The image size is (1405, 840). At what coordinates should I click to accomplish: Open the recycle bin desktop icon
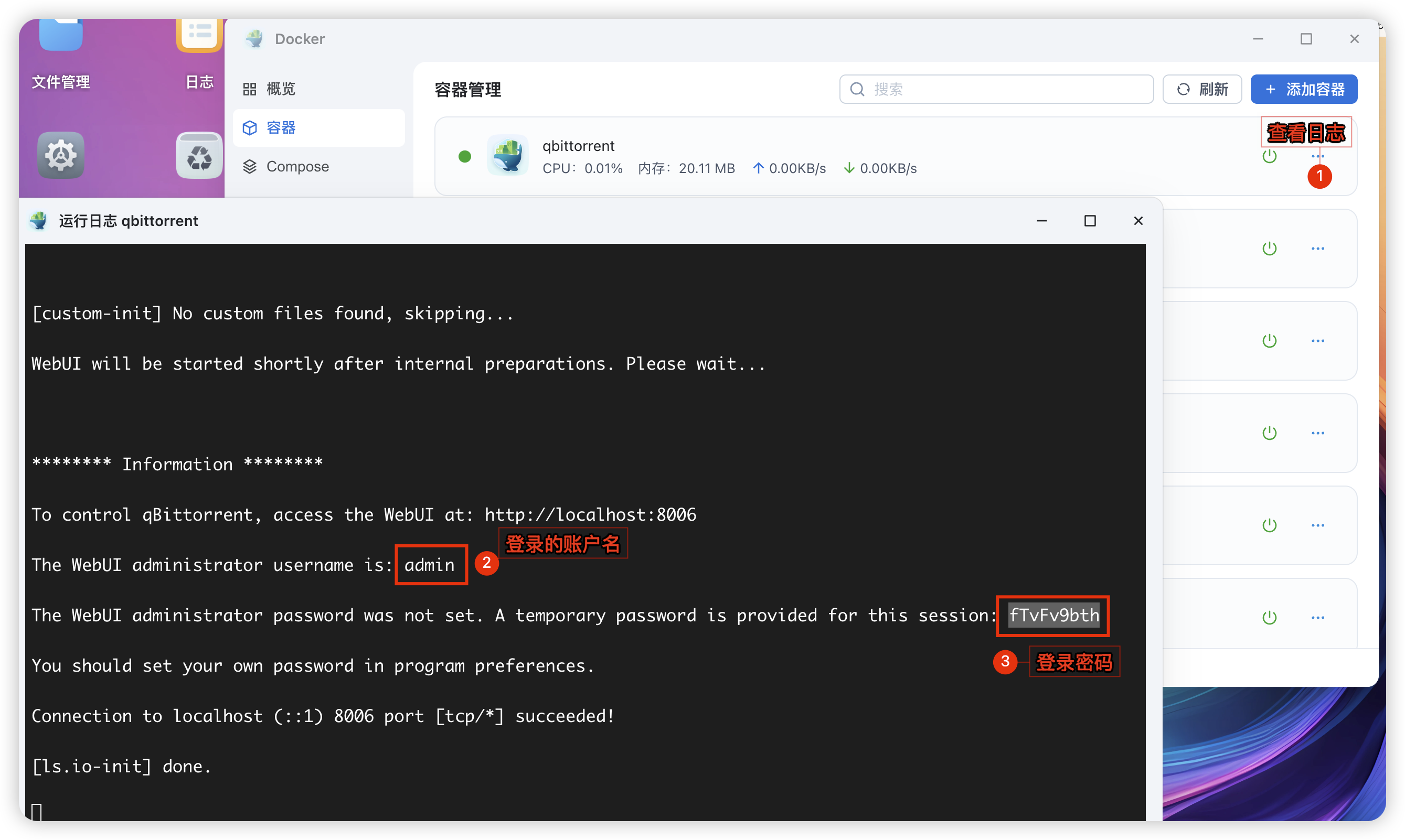(199, 155)
